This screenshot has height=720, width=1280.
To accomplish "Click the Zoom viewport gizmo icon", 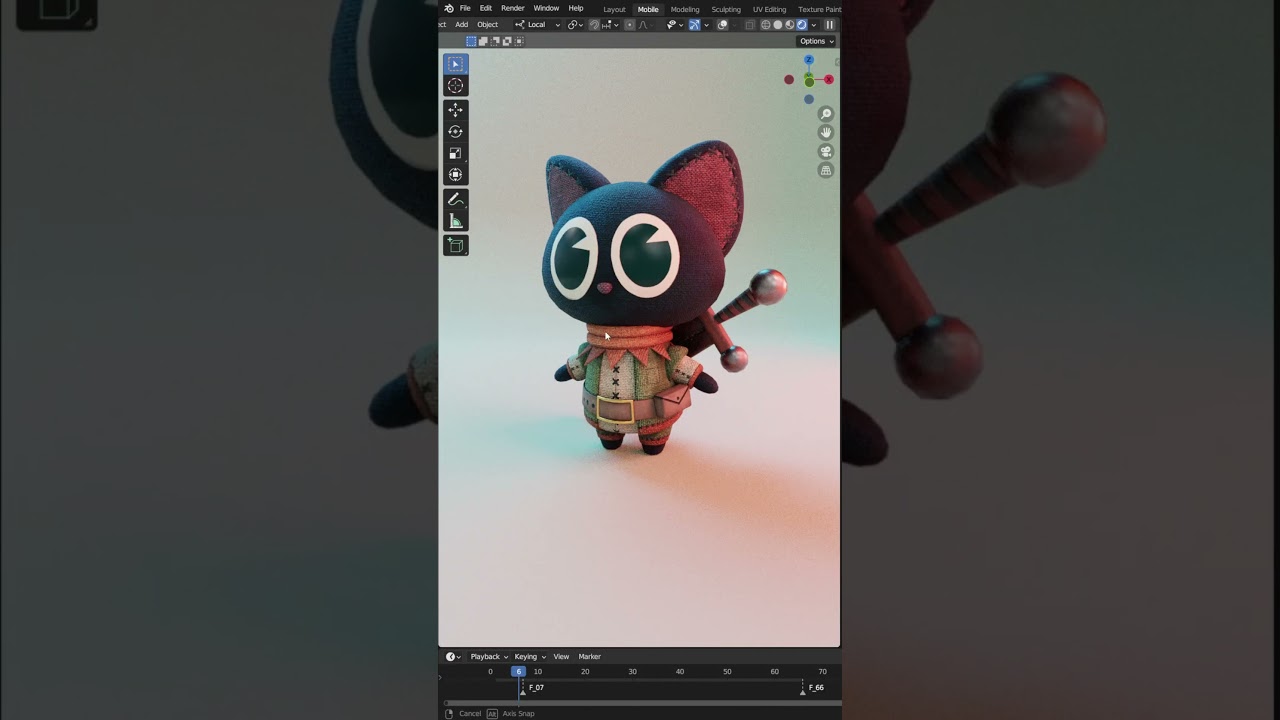I will [826, 114].
